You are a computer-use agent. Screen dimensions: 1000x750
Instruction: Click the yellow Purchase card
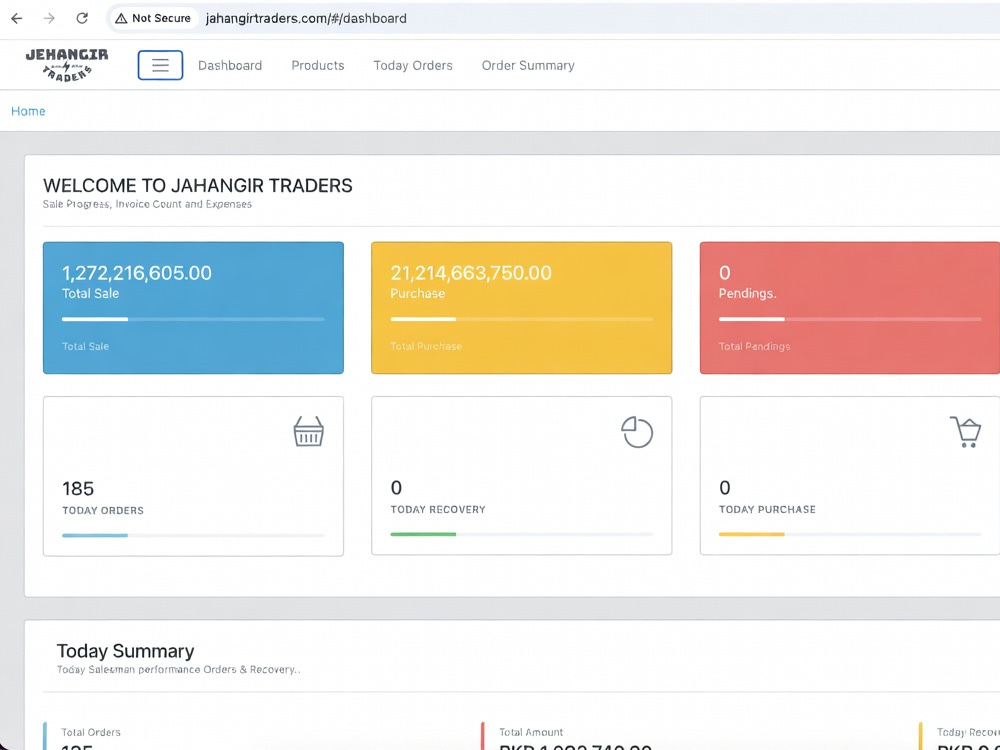(x=522, y=307)
